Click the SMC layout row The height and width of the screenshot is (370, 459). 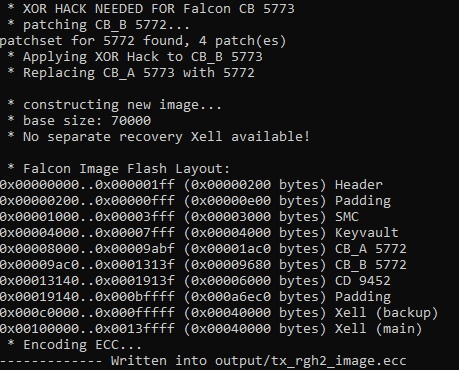[x=179, y=217]
